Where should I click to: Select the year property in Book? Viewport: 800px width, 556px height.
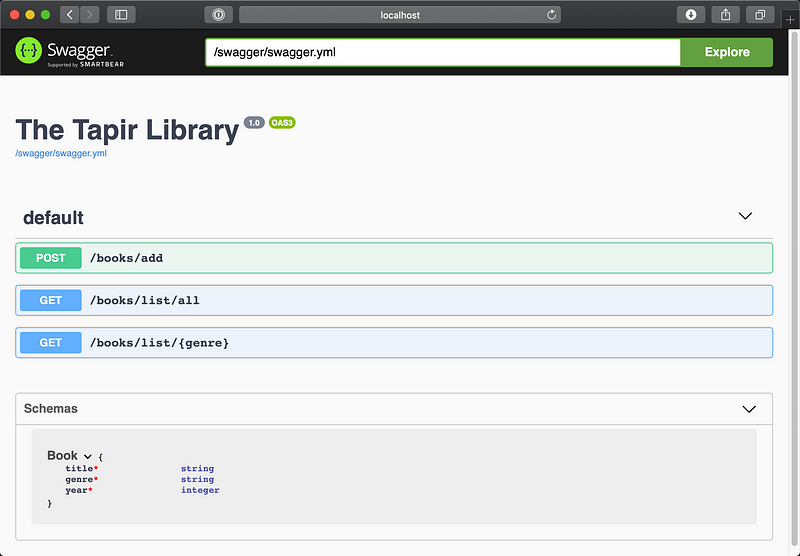(x=79, y=490)
